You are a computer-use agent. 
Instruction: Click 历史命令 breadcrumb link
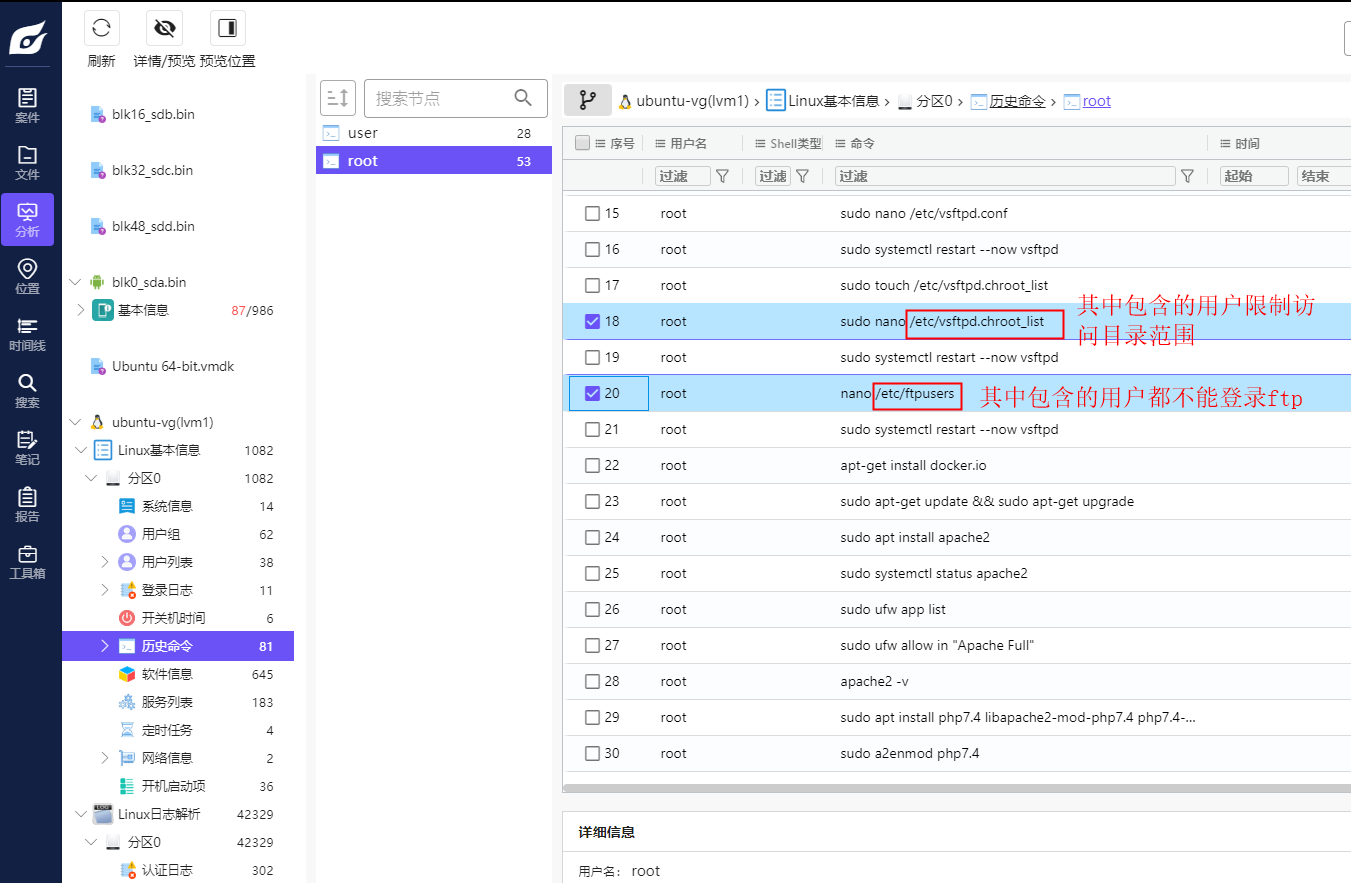tap(1017, 101)
